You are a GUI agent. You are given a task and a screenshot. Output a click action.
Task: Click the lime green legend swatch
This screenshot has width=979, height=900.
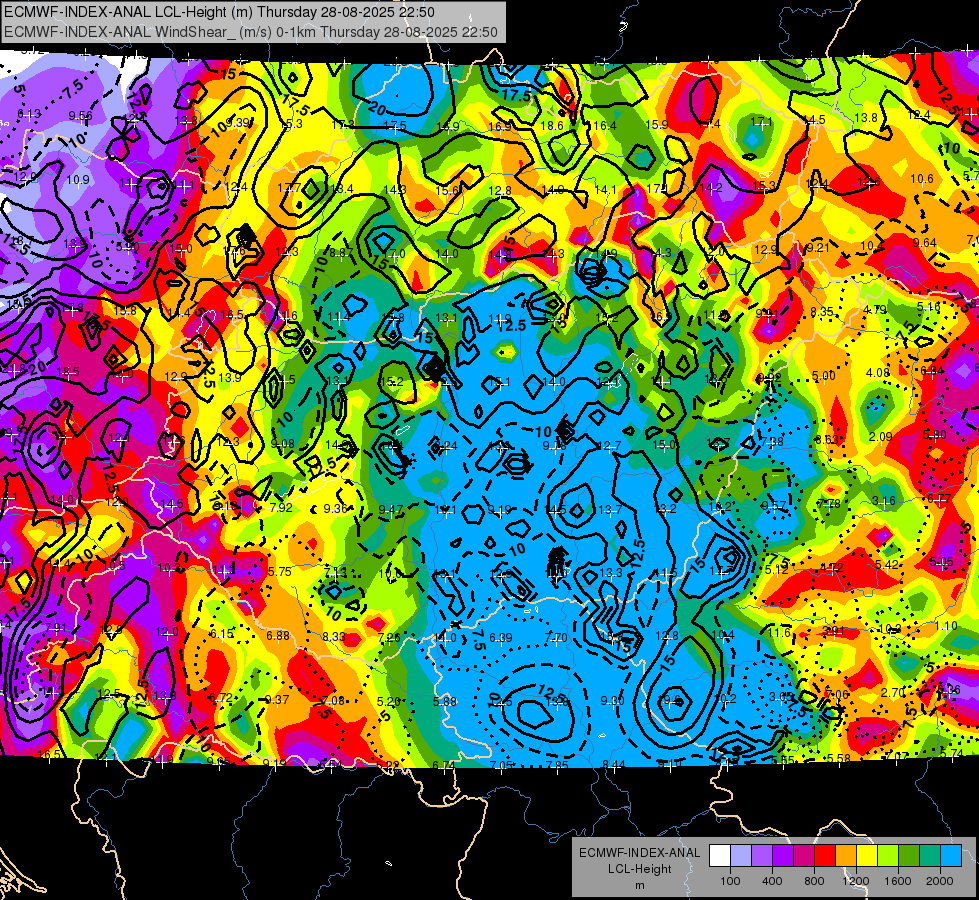click(888, 856)
